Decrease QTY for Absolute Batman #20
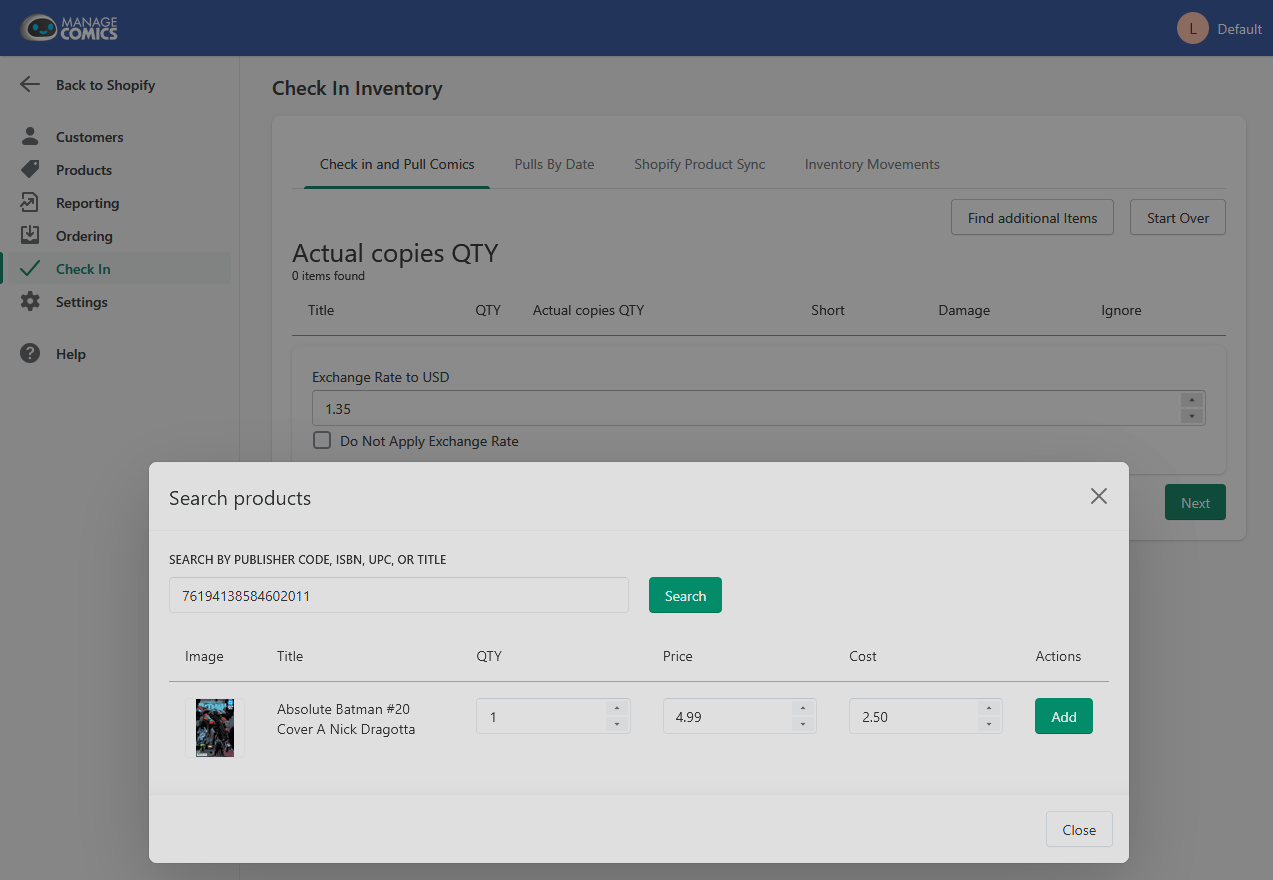The width and height of the screenshot is (1273, 880). [617, 723]
